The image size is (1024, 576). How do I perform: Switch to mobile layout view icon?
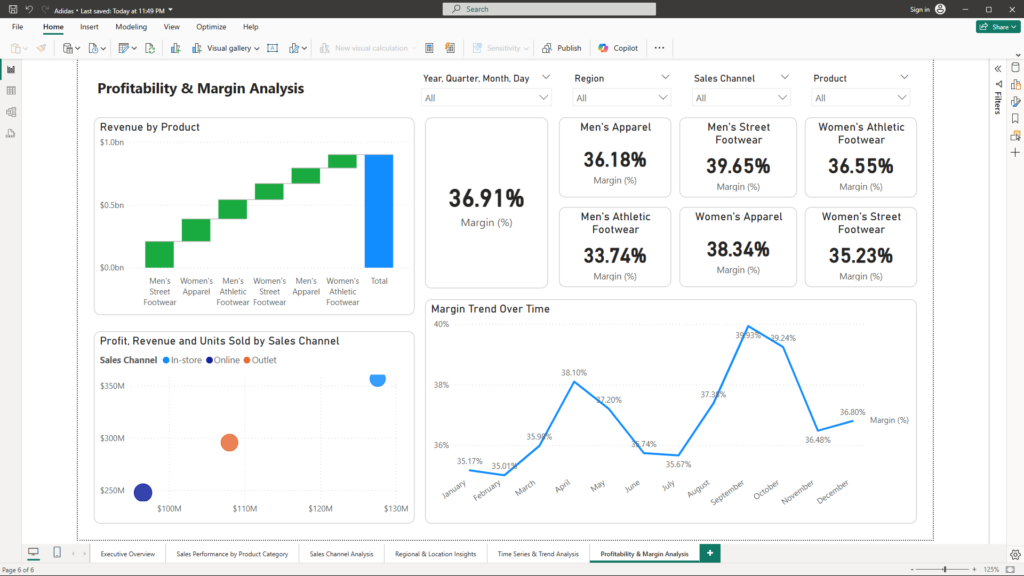(x=57, y=553)
